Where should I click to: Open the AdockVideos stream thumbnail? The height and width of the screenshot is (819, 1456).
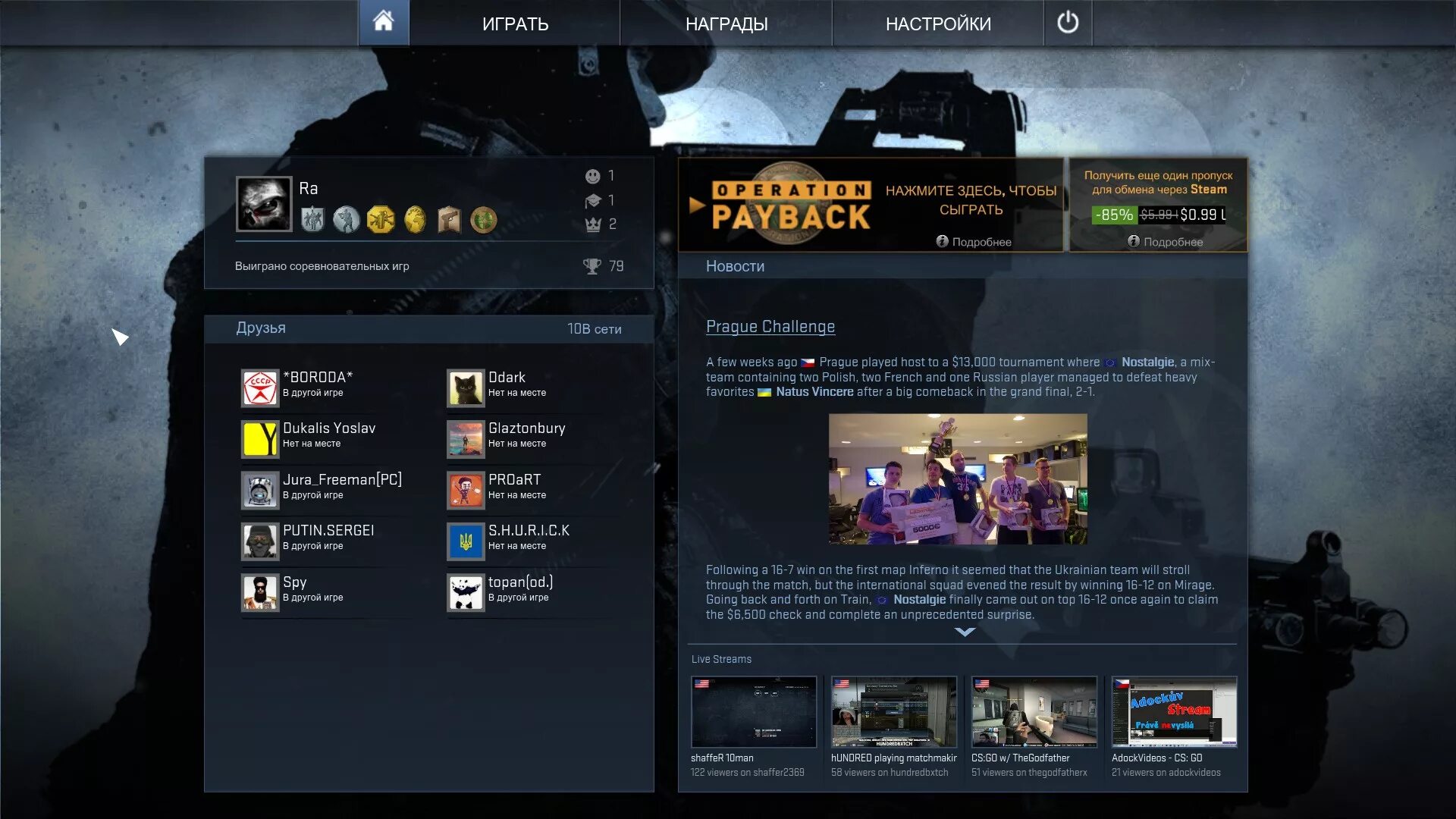tap(1174, 712)
